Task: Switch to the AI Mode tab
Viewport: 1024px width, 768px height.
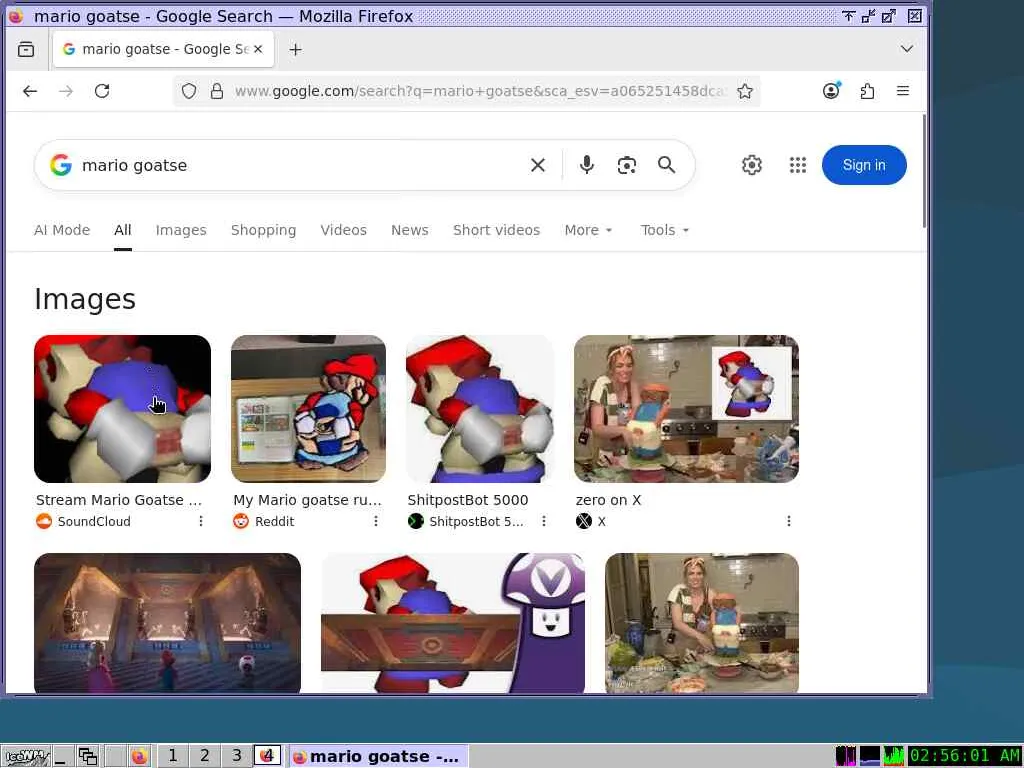Action: coord(62,230)
